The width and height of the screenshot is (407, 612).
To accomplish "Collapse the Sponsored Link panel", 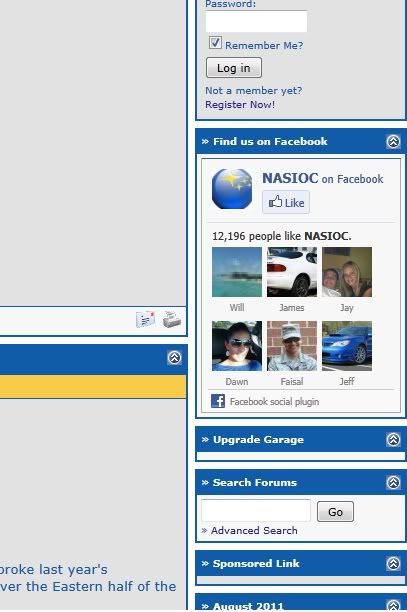I will click(x=393, y=563).
